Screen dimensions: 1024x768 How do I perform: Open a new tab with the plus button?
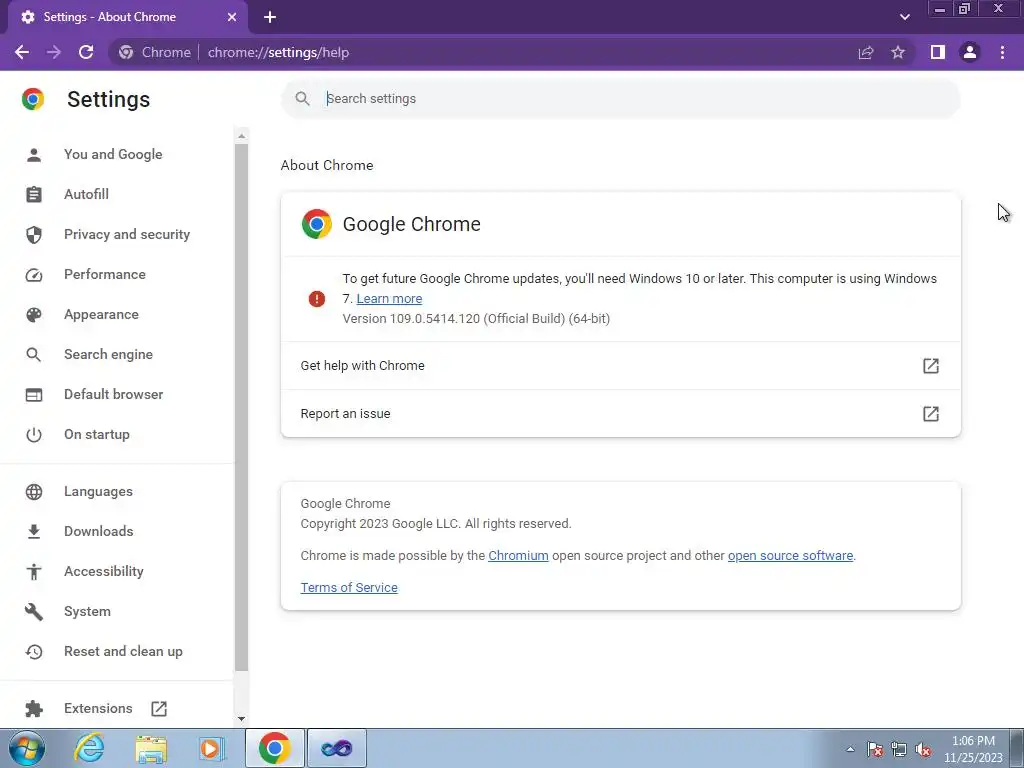tap(270, 17)
